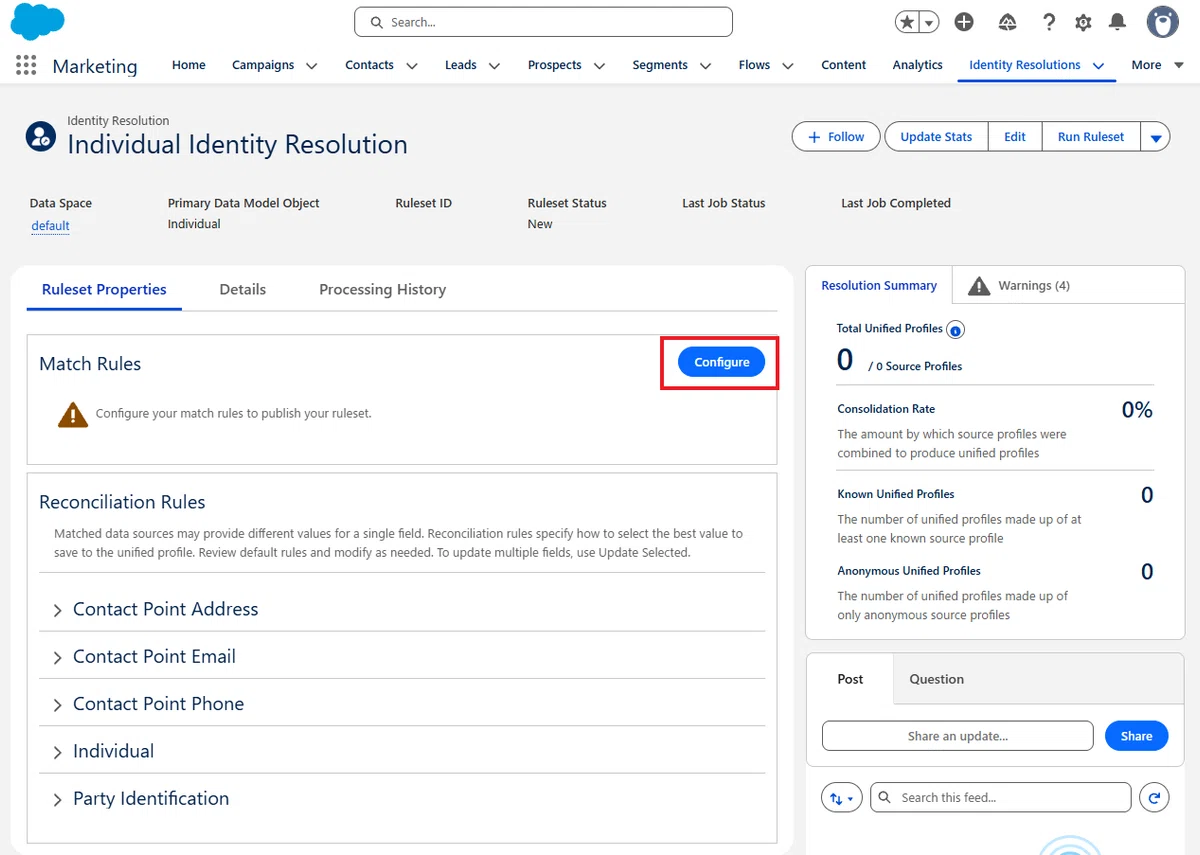This screenshot has height=855, width=1200.
Task: Click the Update Stats button
Action: click(936, 137)
